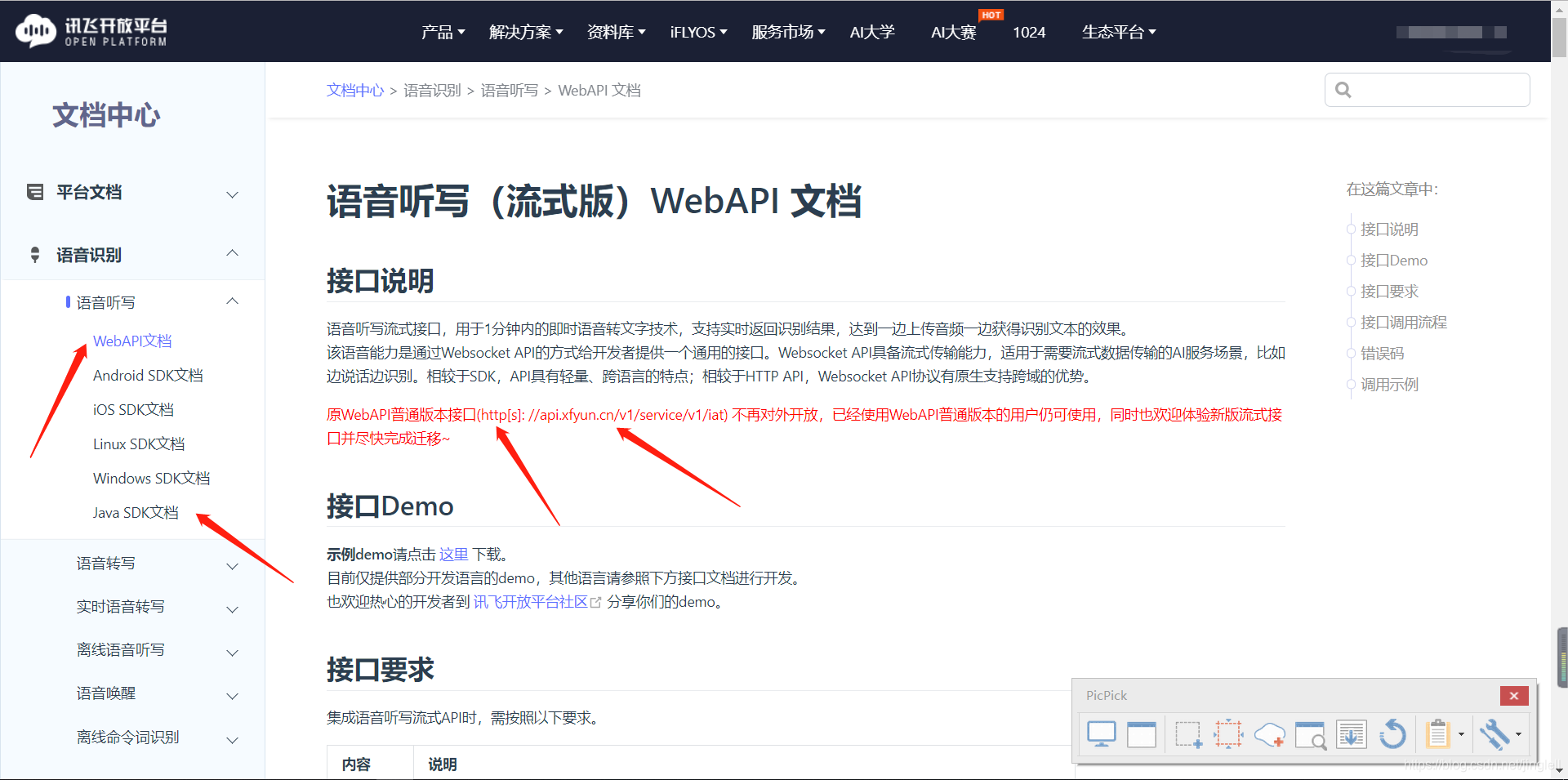Capture active window in PicPick
This screenshot has height=780, width=1568.
tap(1142, 734)
